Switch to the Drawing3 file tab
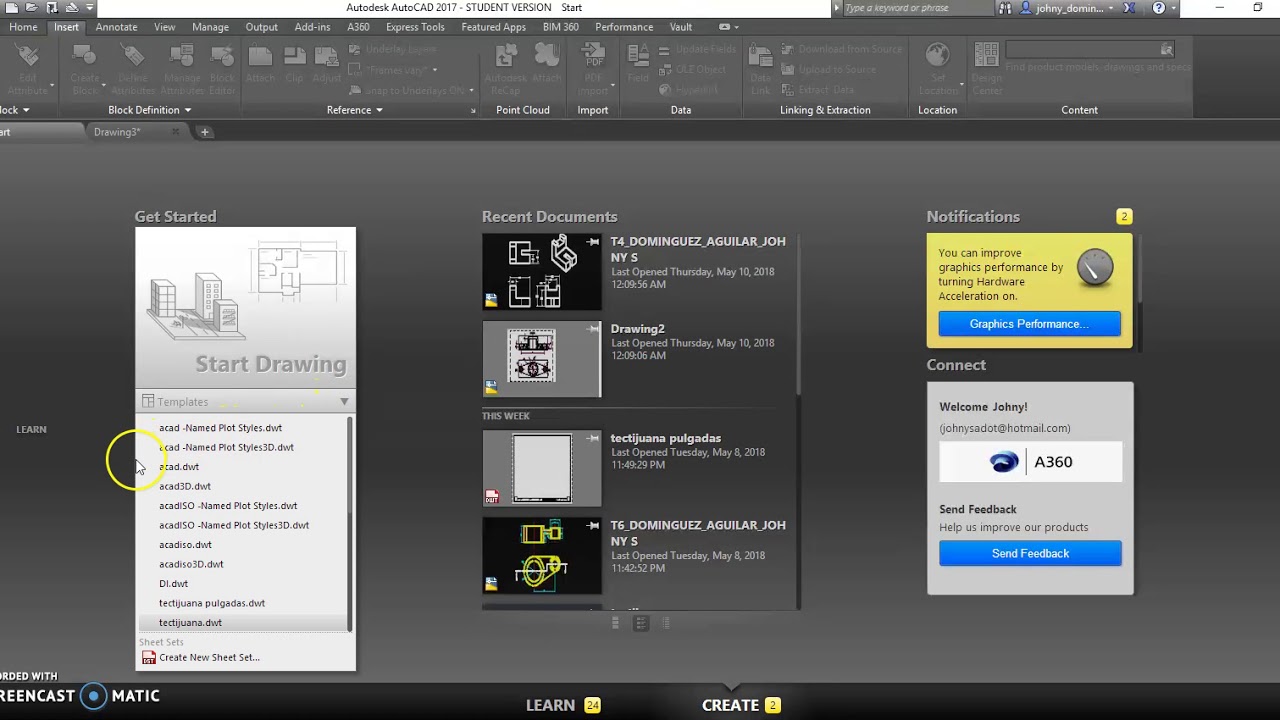The height and width of the screenshot is (720, 1280). click(117, 132)
